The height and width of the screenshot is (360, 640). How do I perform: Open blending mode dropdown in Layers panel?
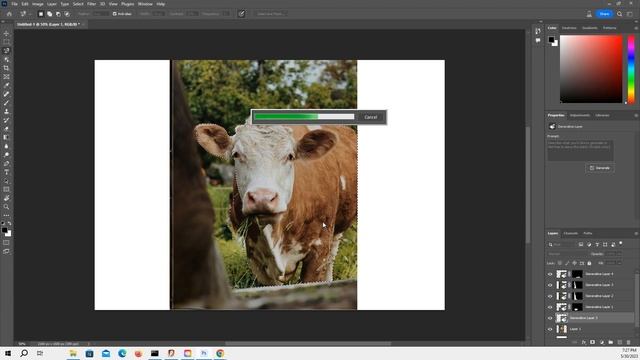click(567, 254)
